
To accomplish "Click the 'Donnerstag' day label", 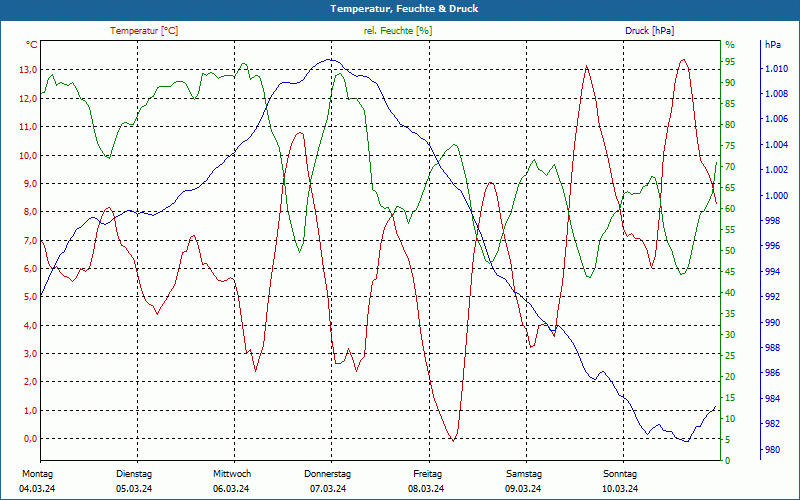I will (328, 474).
